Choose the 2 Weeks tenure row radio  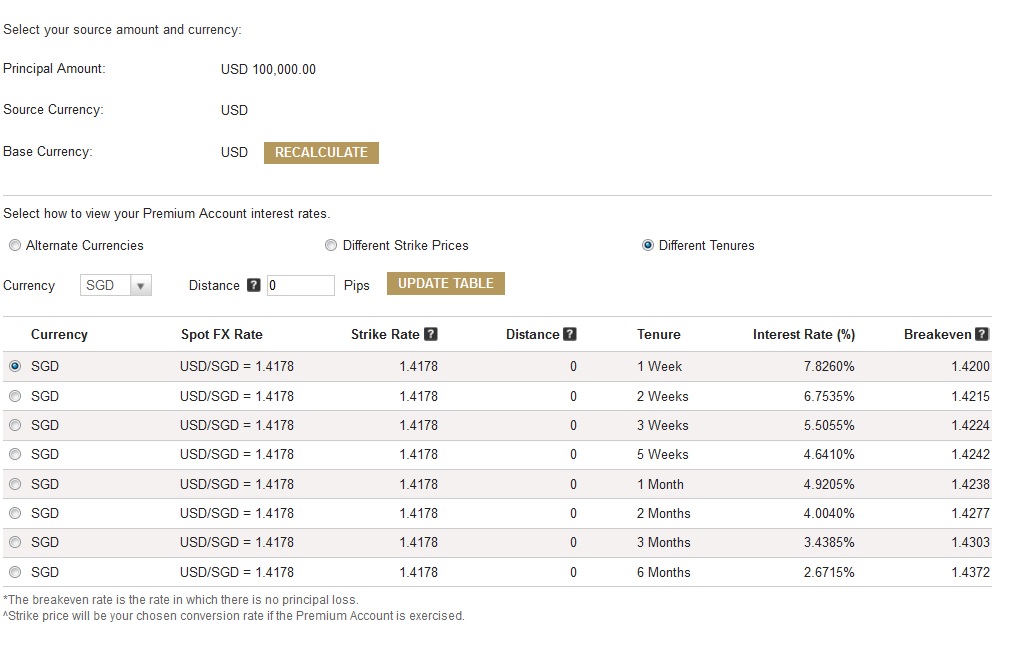(15, 396)
